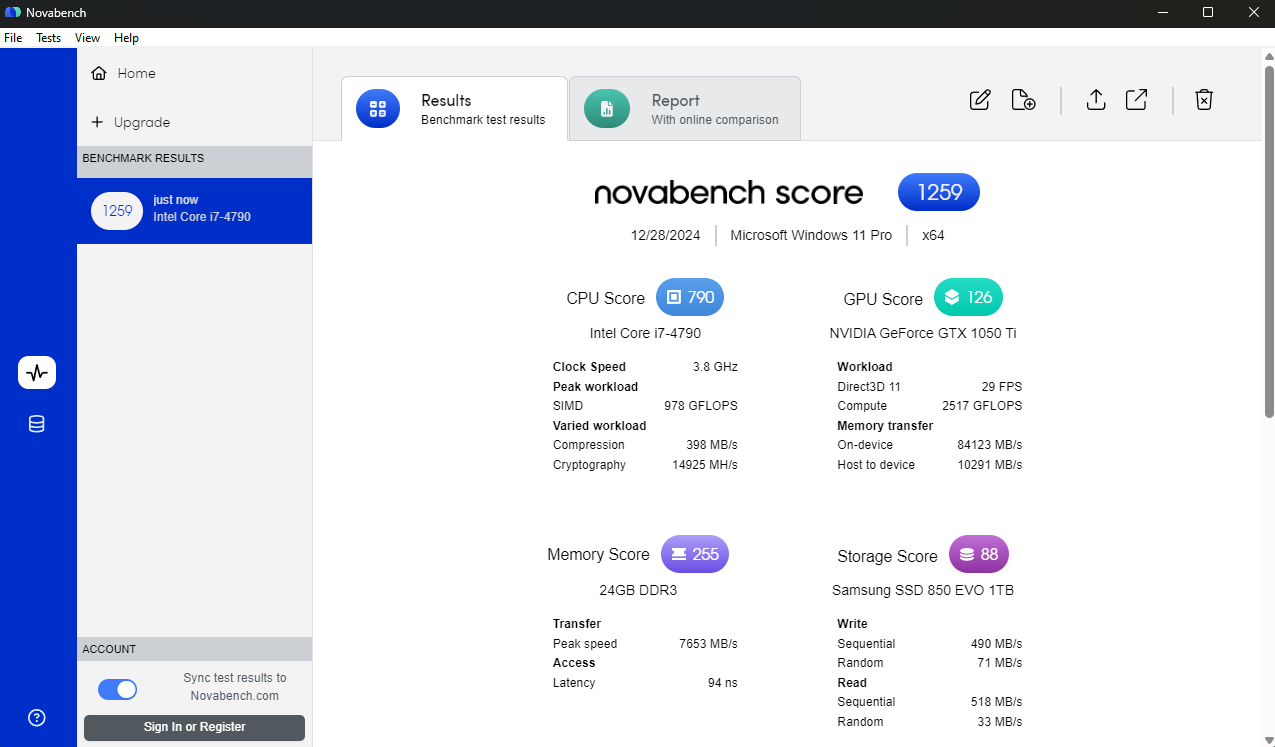Select the Intel Core i7-4790 benchmark result

pos(194,211)
